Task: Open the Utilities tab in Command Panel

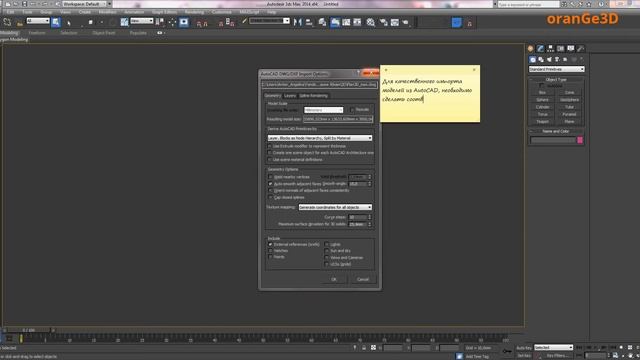Action: (580, 49)
